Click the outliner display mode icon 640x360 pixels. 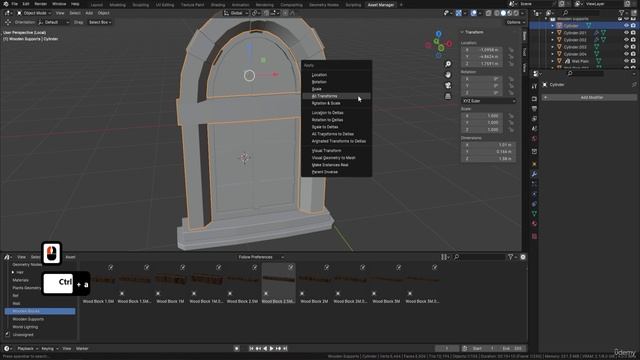pos(549,13)
